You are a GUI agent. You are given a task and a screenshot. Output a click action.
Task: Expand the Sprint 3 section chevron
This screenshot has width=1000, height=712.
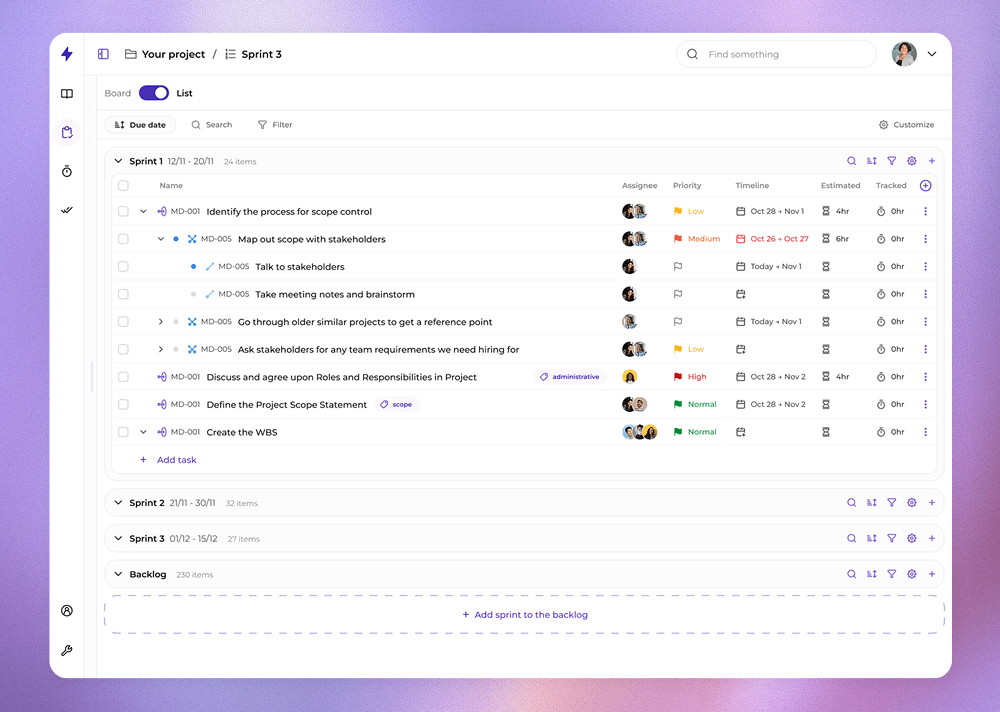[x=118, y=538]
